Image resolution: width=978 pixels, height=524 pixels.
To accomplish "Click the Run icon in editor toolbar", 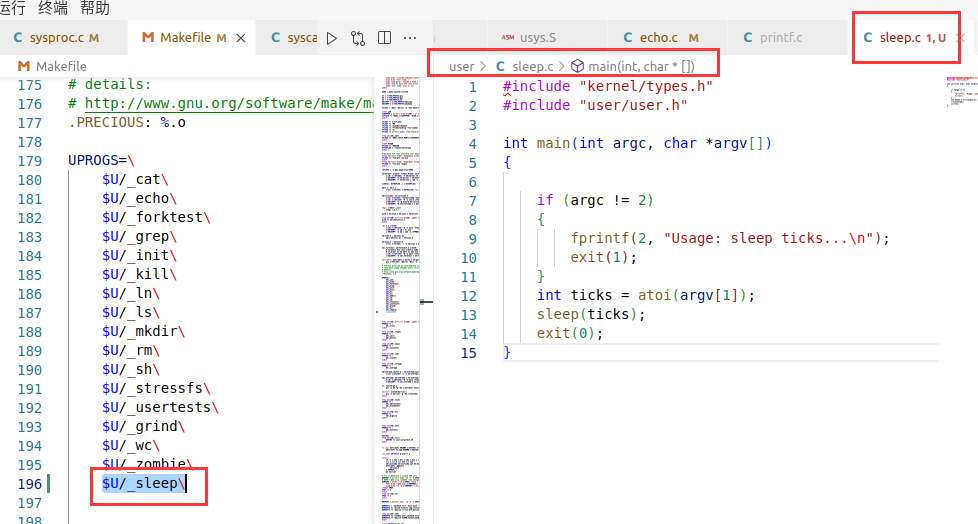I will coord(333,38).
